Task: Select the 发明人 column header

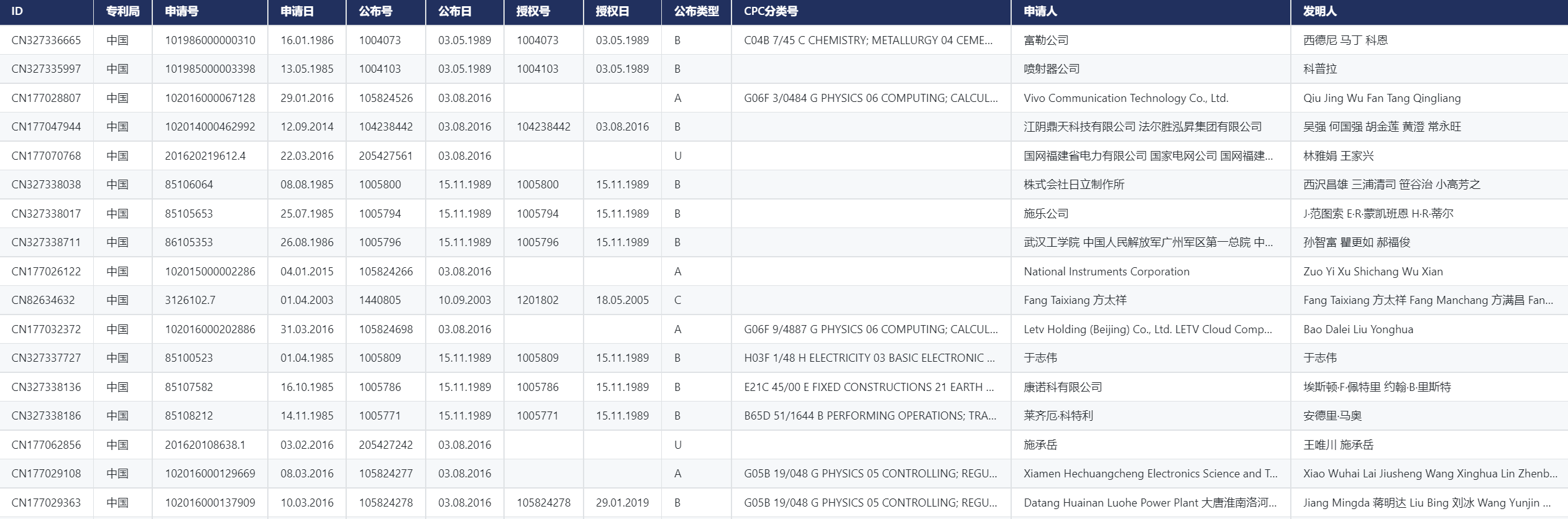Action: (x=1320, y=11)
